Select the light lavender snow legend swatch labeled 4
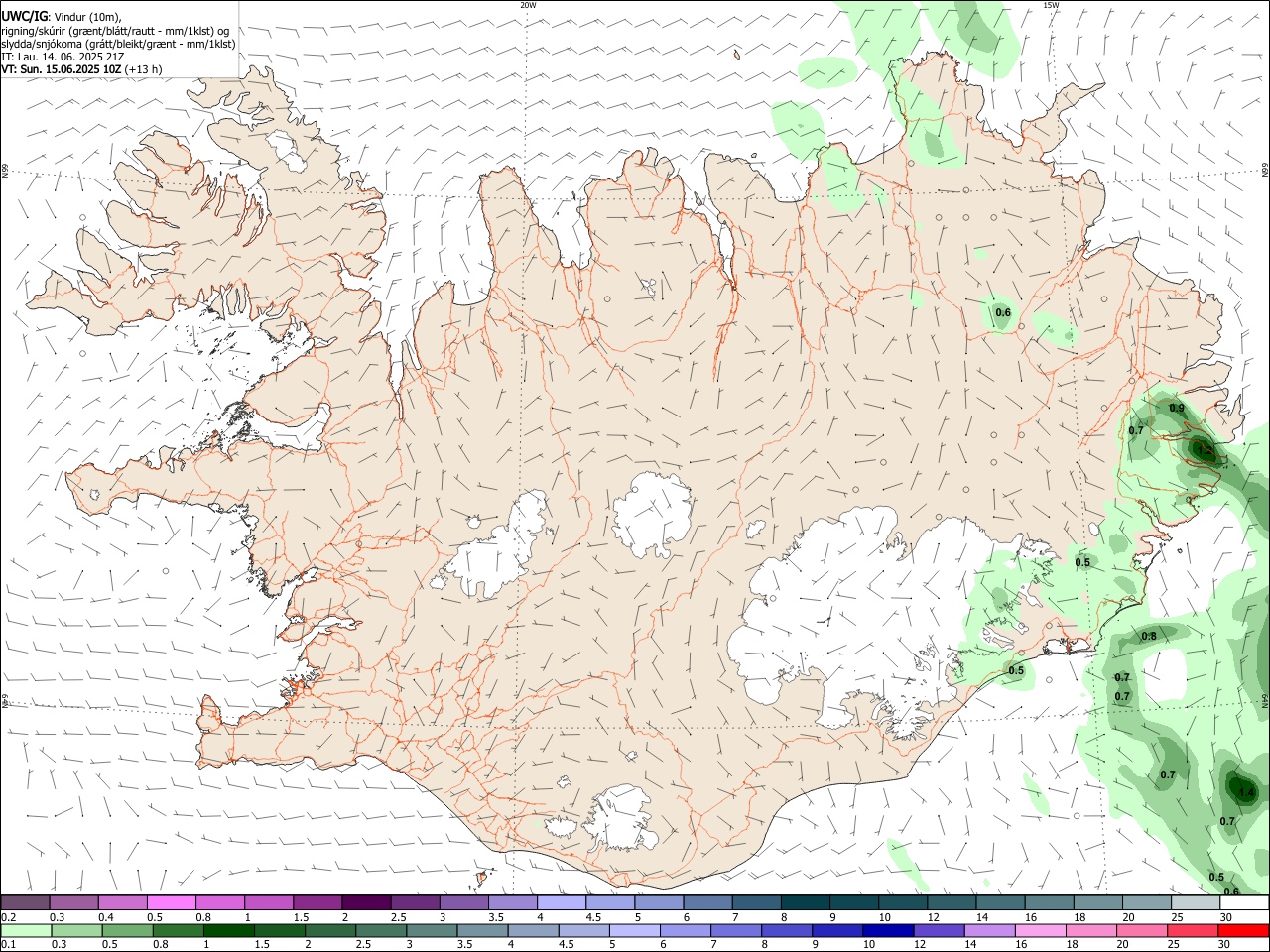The height and width of the screenshot is (952, 1270). (x=561, y=902)
